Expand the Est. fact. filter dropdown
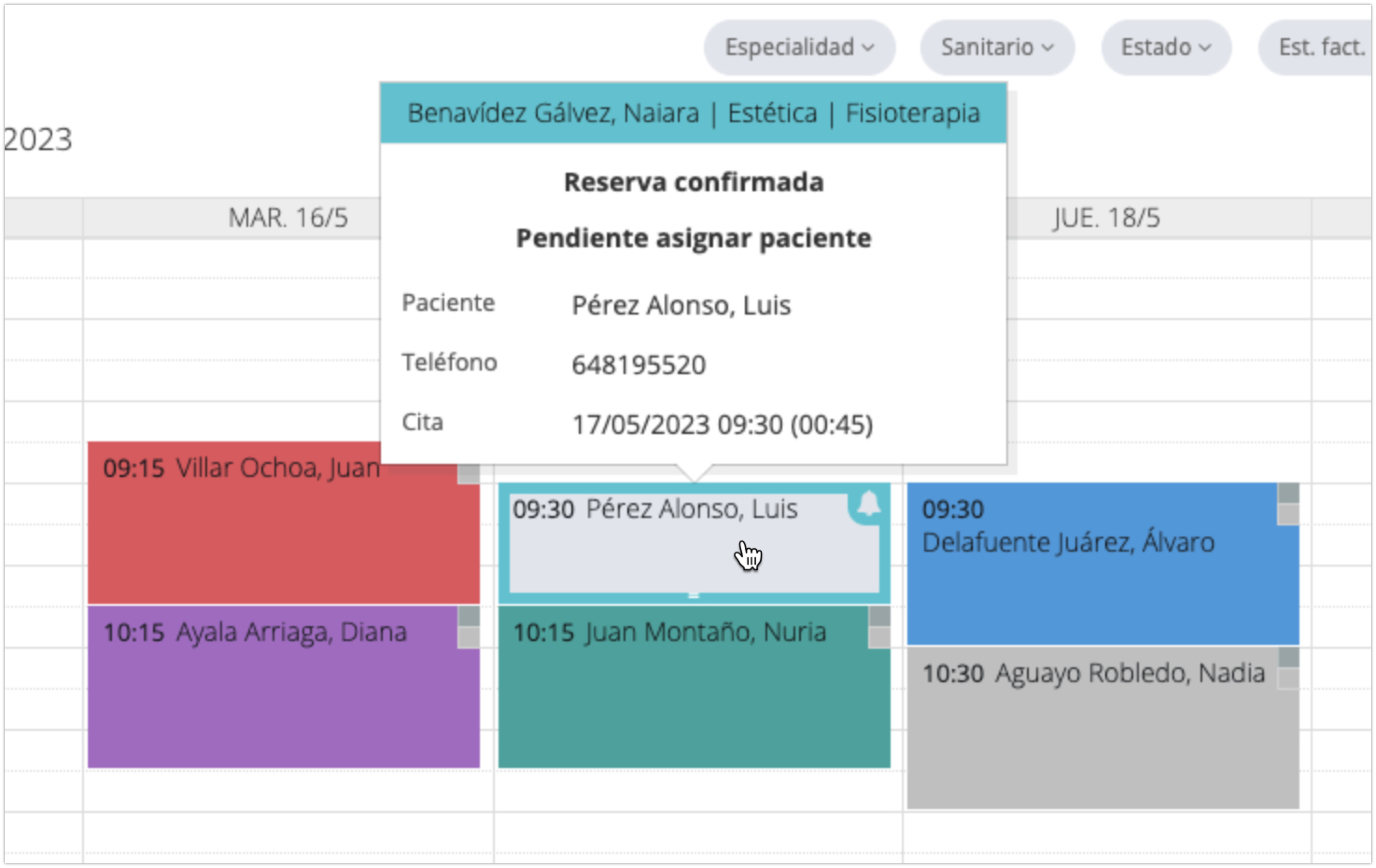The image size is (1376, 868). tap(1320, 48)
